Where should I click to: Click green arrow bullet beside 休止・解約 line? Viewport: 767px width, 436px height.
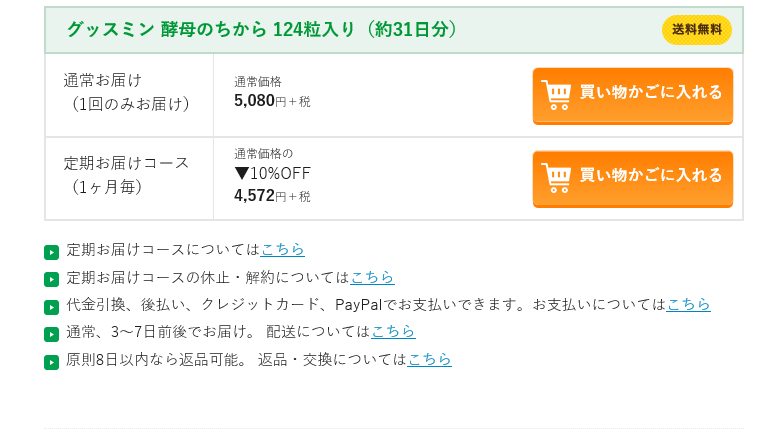(52, 279)
